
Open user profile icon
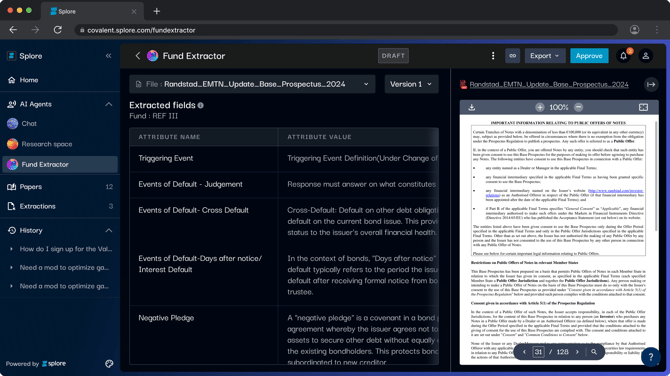click(646, 56)
